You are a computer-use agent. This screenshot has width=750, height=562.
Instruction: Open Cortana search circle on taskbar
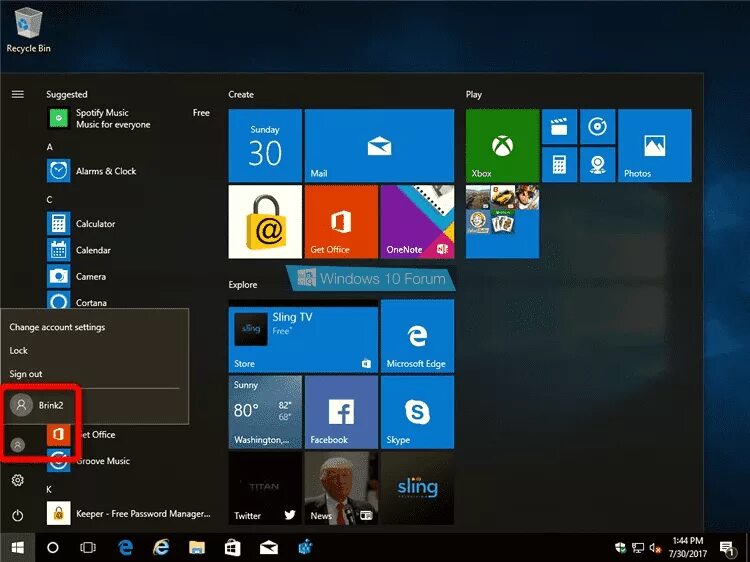[x=53, y=548]
